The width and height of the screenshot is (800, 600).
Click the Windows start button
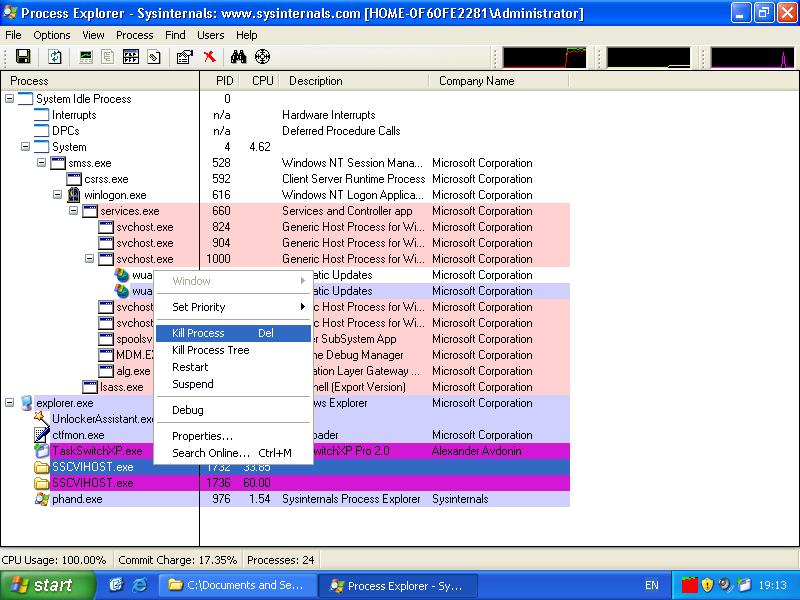pos(47,585)
